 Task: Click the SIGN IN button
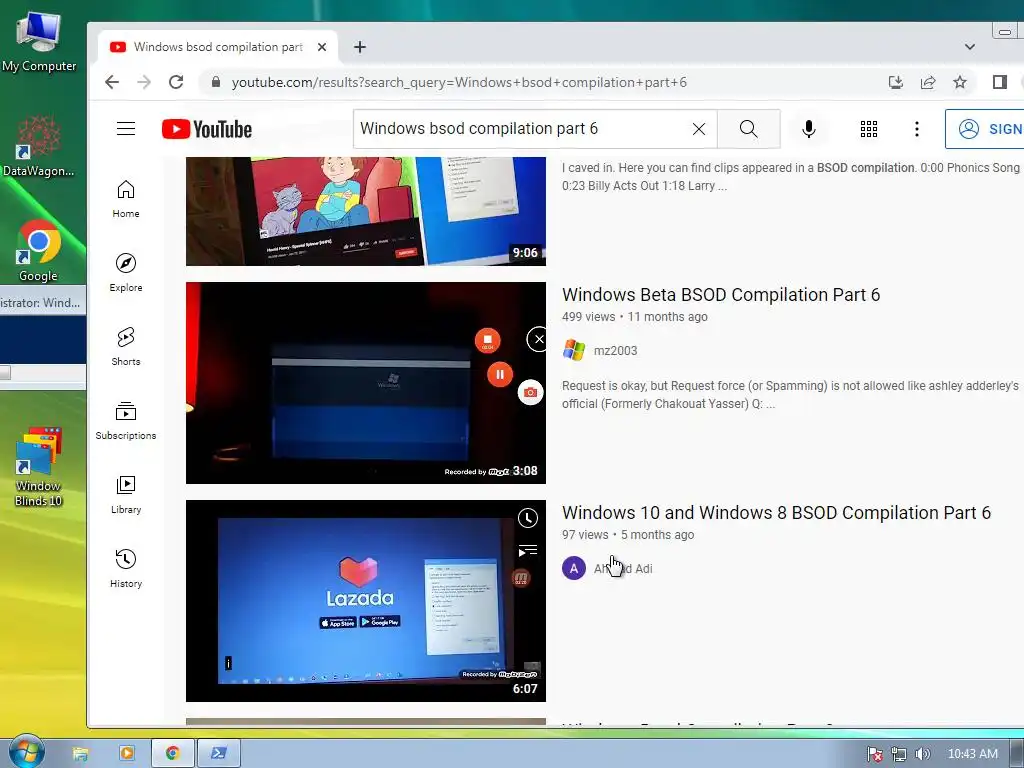coord(985,129)
